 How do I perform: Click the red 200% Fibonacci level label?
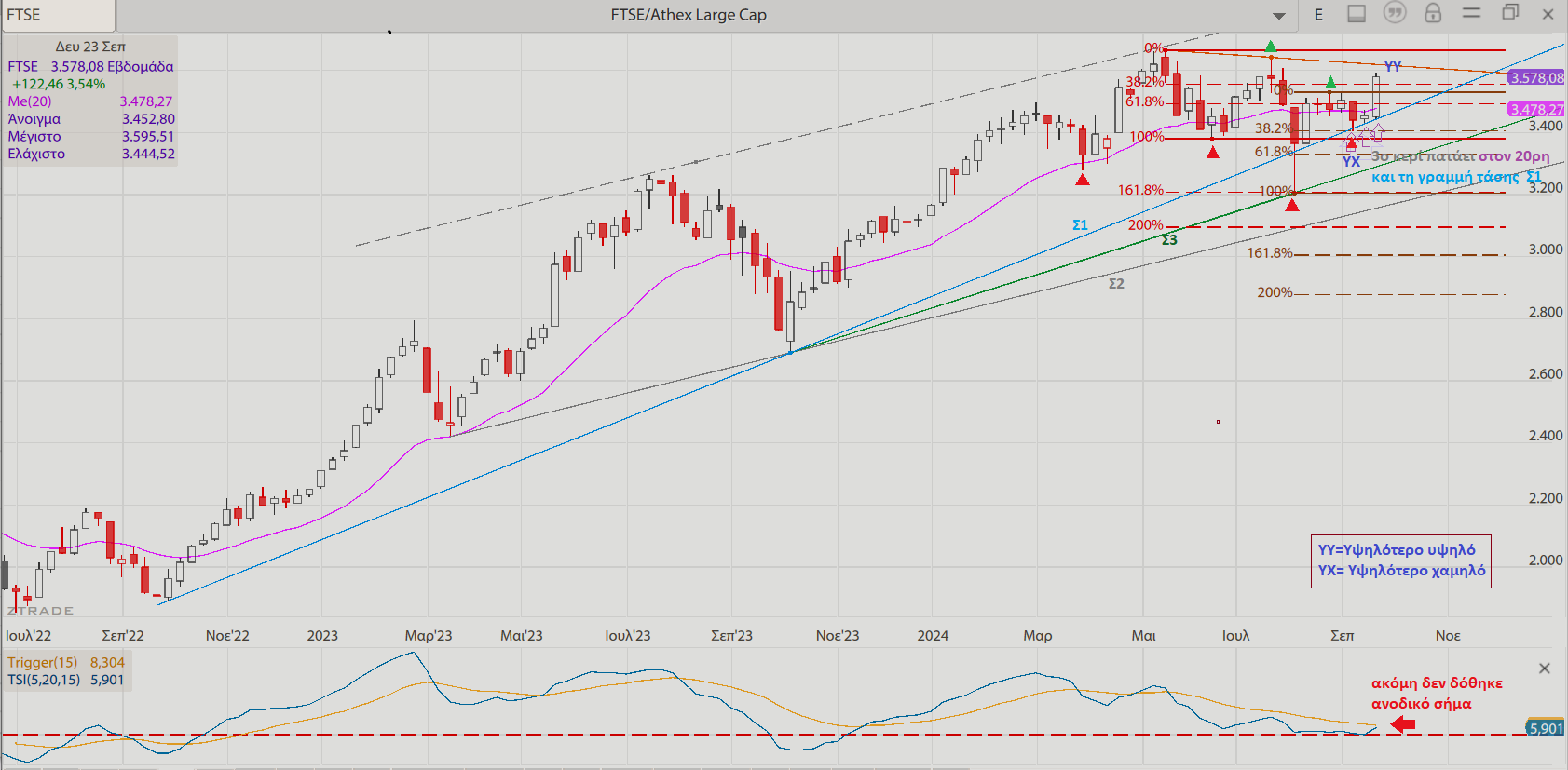pos(1146,225)
